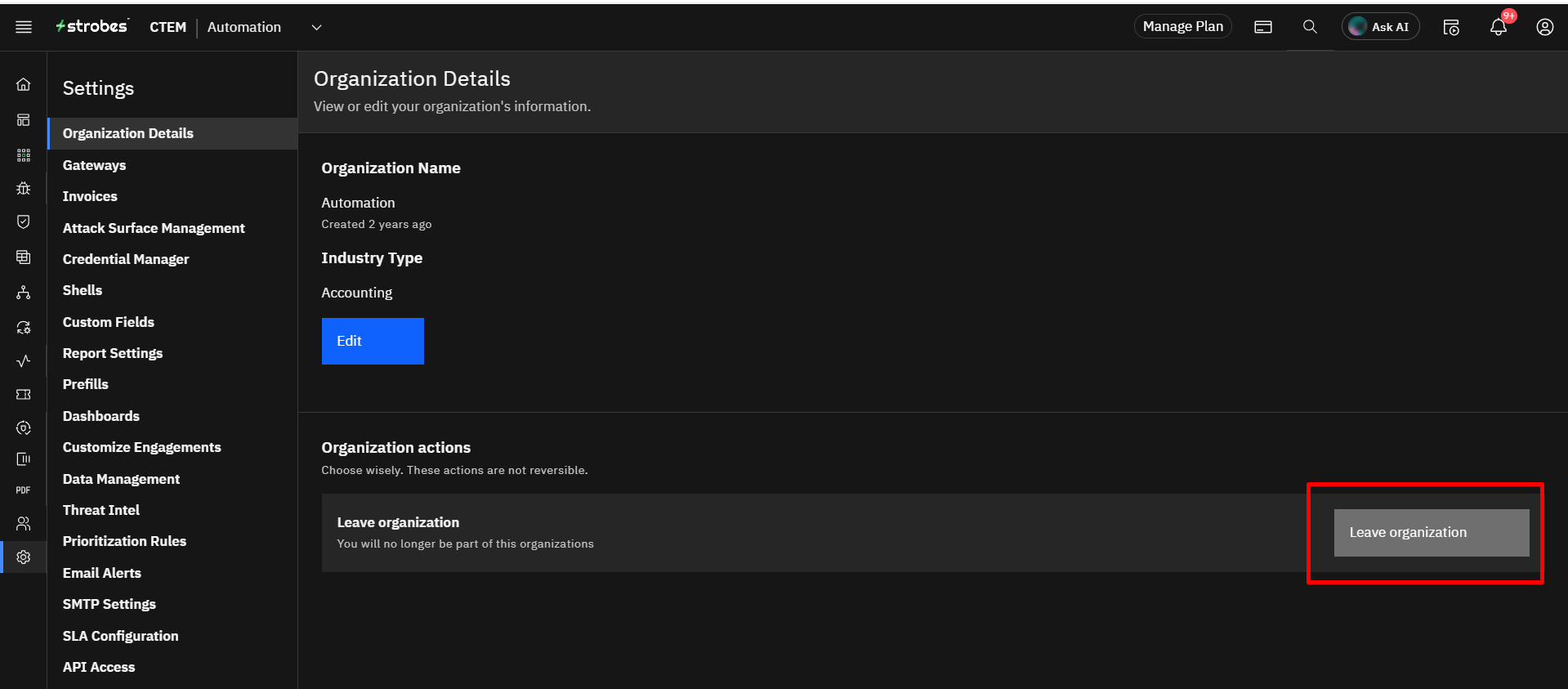Expand the Automation organization dropdown

(x=316, y=27)
